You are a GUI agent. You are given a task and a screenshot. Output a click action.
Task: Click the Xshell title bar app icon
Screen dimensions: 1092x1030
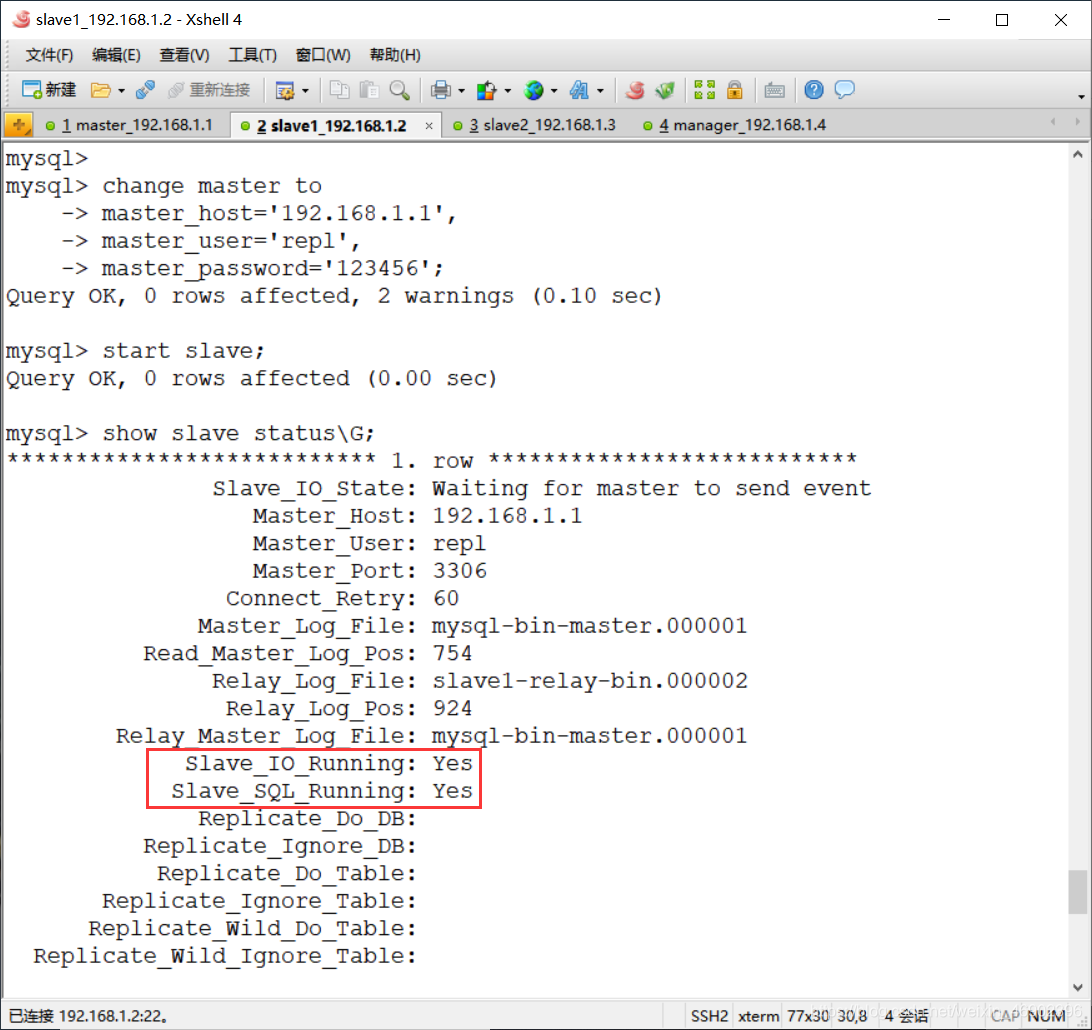(21, 19)
